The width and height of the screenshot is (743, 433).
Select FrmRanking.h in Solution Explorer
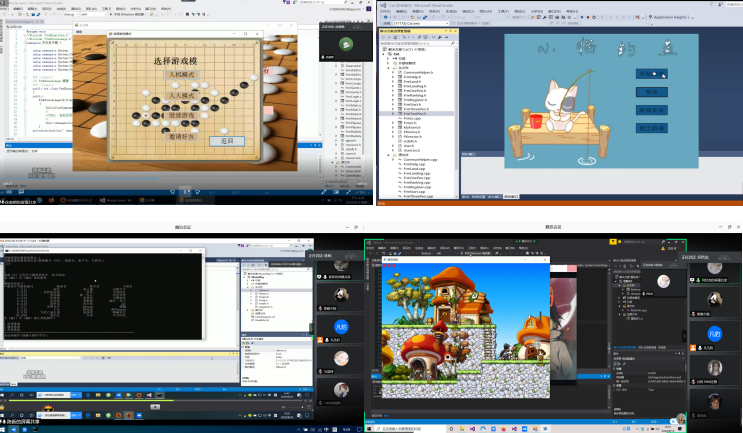tap(415, 95)
